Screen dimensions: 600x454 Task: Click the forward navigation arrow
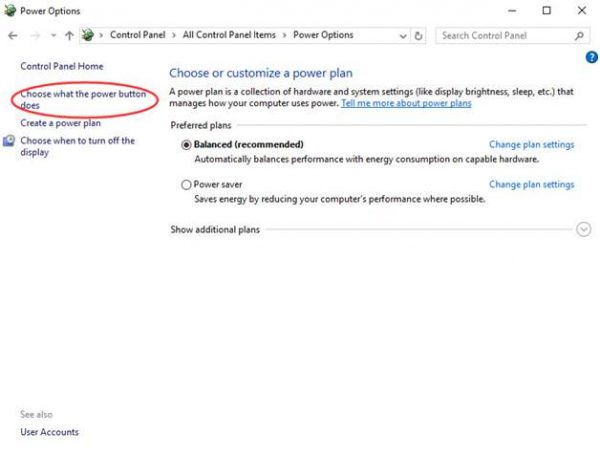pos(35,36)
